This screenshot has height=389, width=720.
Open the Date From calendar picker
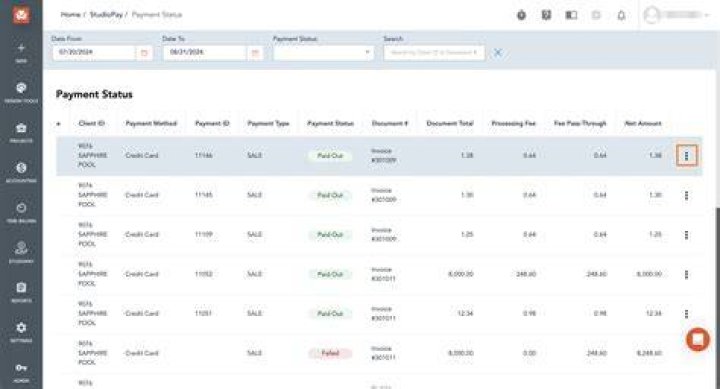(144, 53)
